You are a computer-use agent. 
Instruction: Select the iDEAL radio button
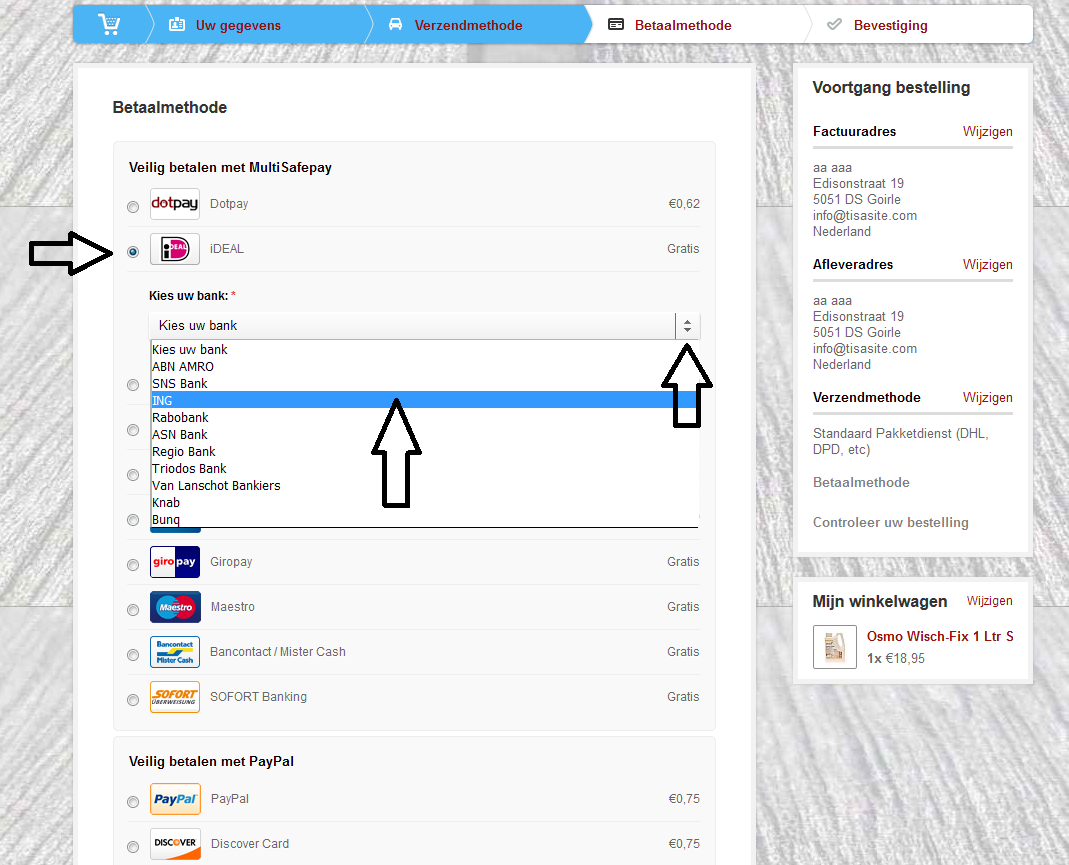click(x=133, y=252)
